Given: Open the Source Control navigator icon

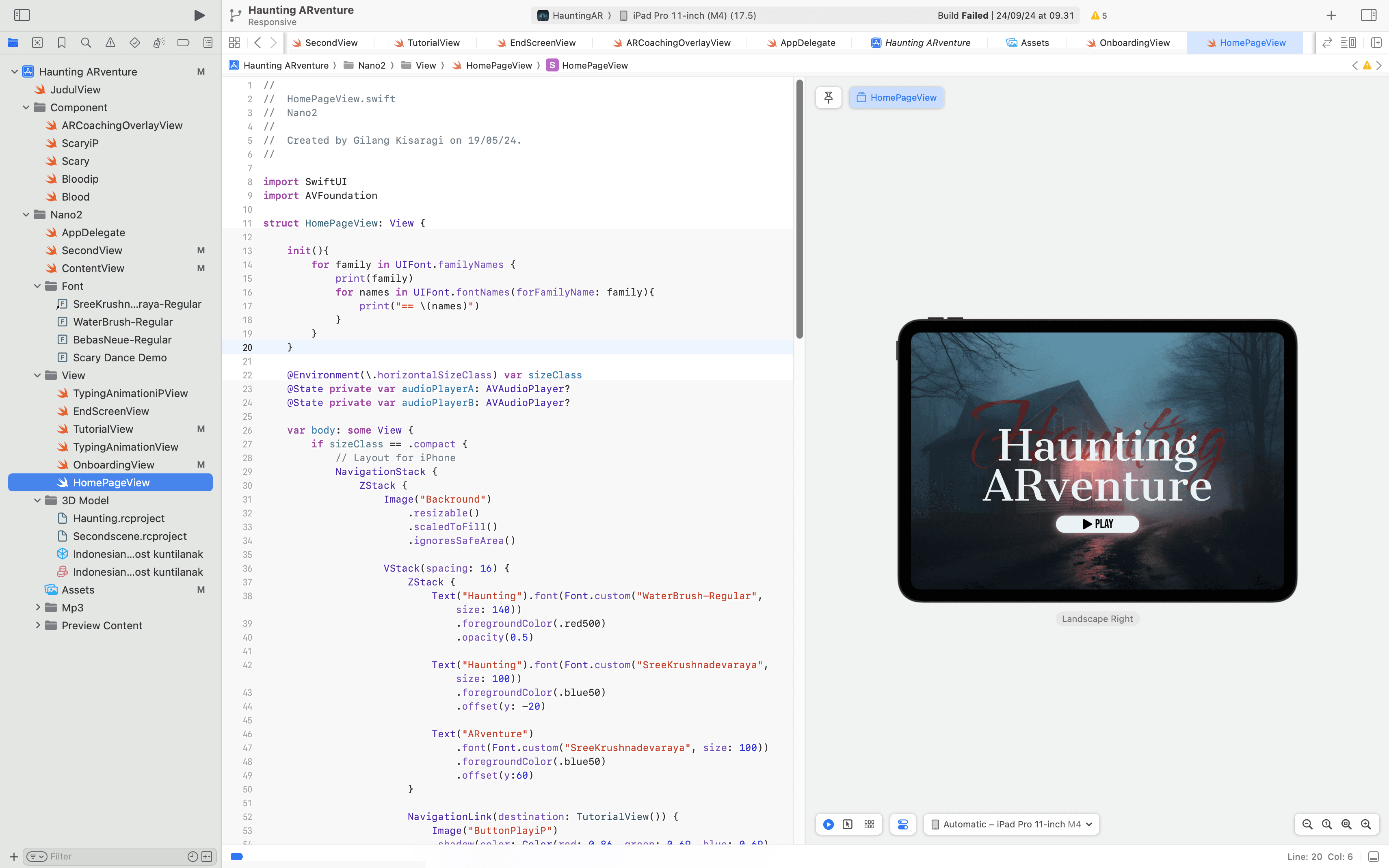Looking at the screenshot, I should tap(37, 43).
